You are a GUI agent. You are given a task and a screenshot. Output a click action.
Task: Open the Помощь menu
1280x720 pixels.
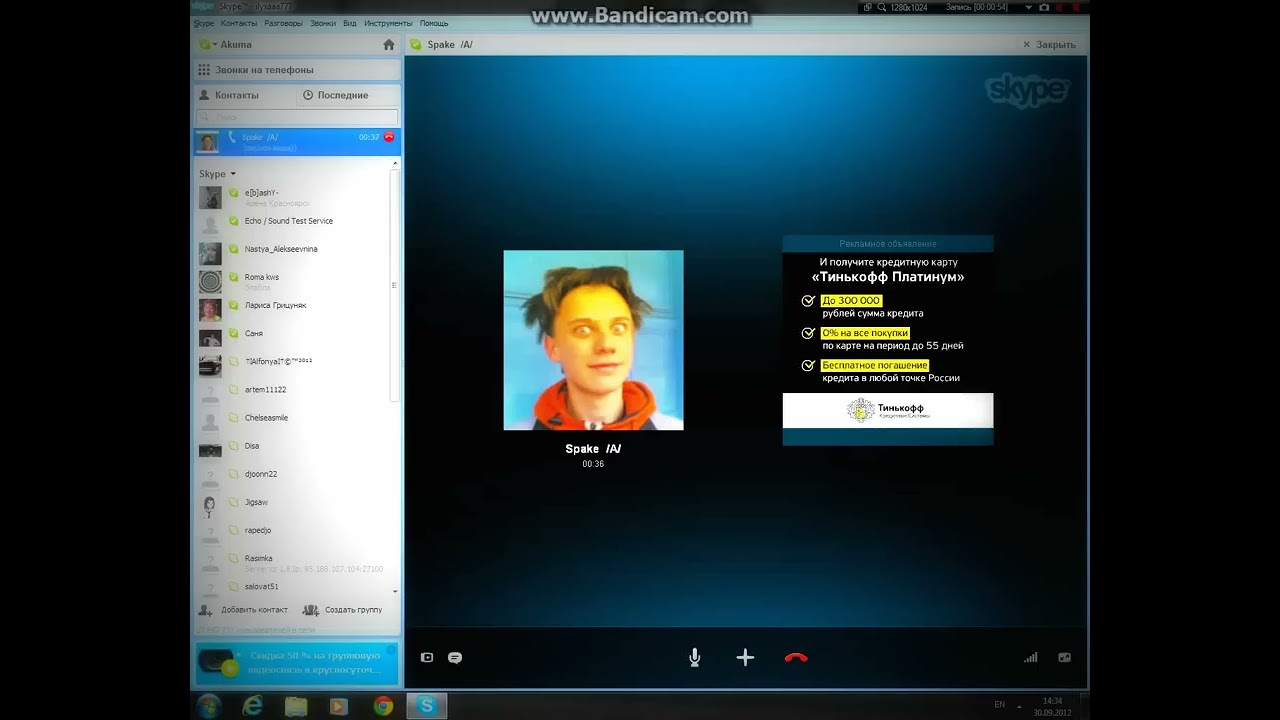click(x=434, y=23)
